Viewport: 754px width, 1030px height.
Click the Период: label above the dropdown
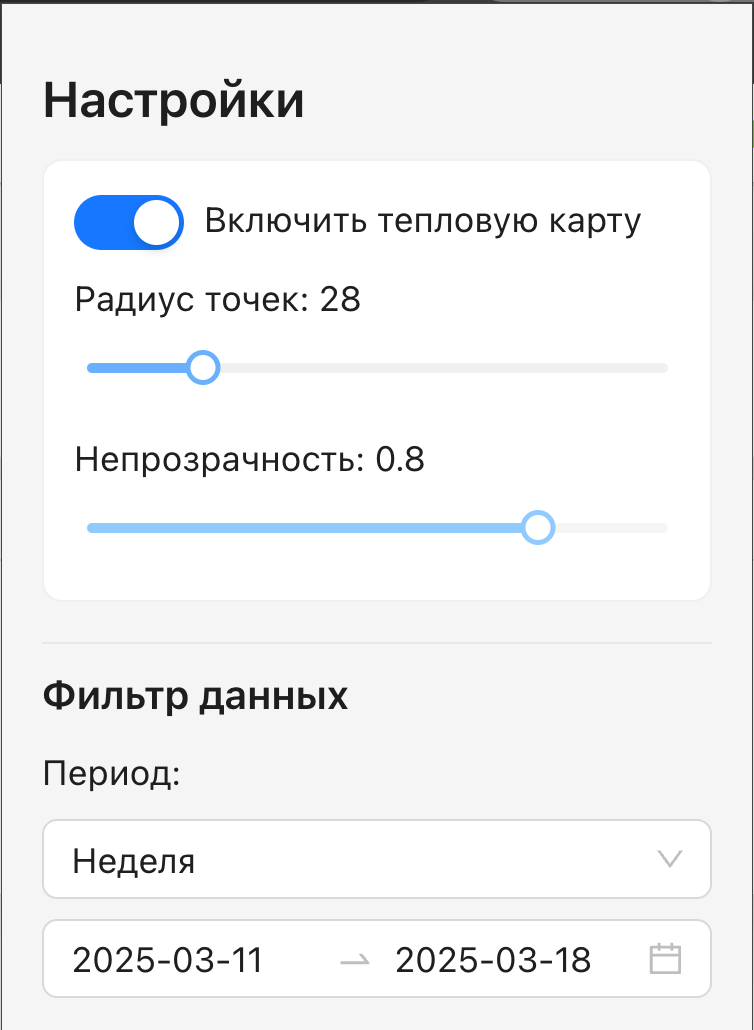point(112,774)
